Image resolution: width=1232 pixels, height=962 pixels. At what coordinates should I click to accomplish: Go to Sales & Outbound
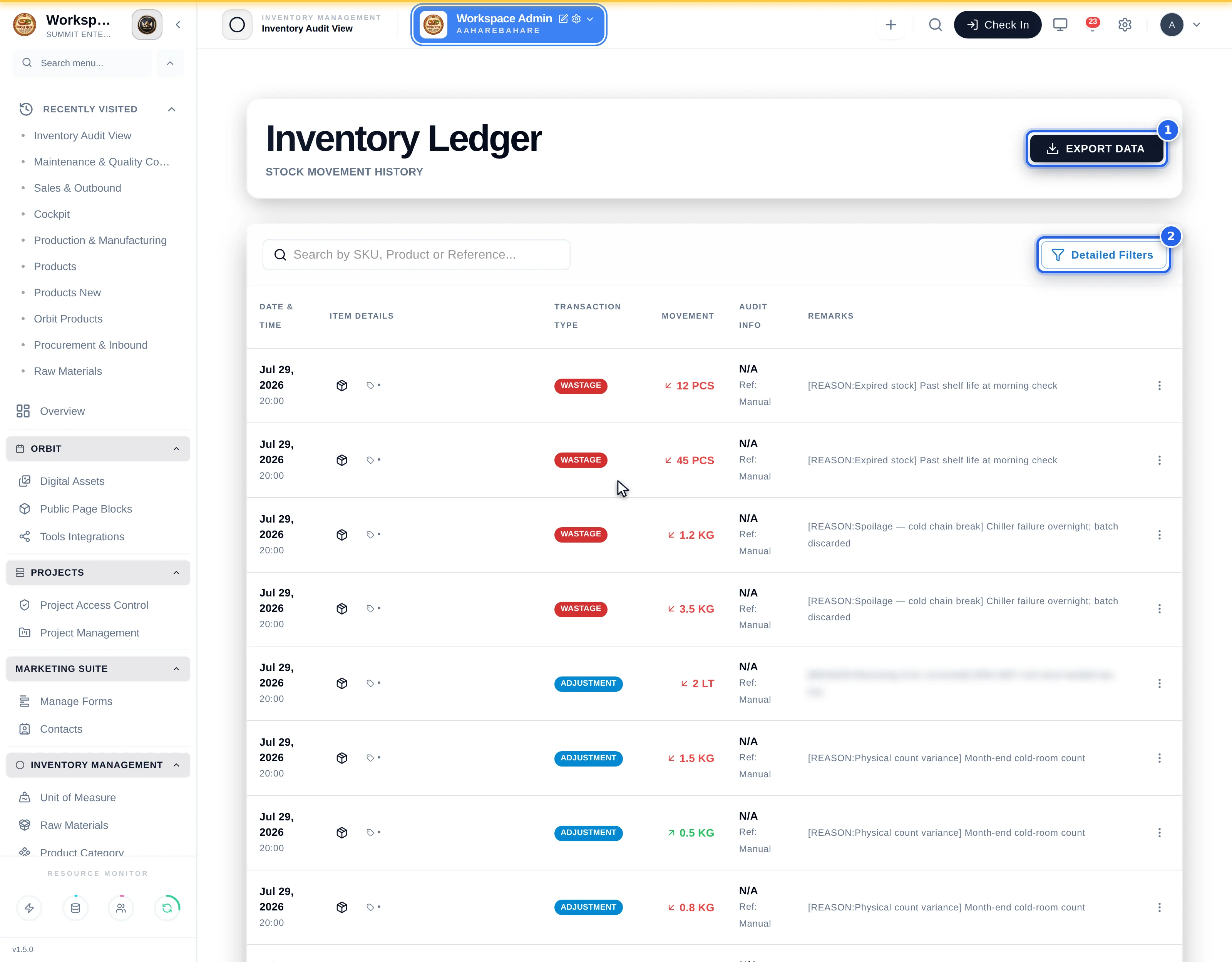(x=77, y=188)
